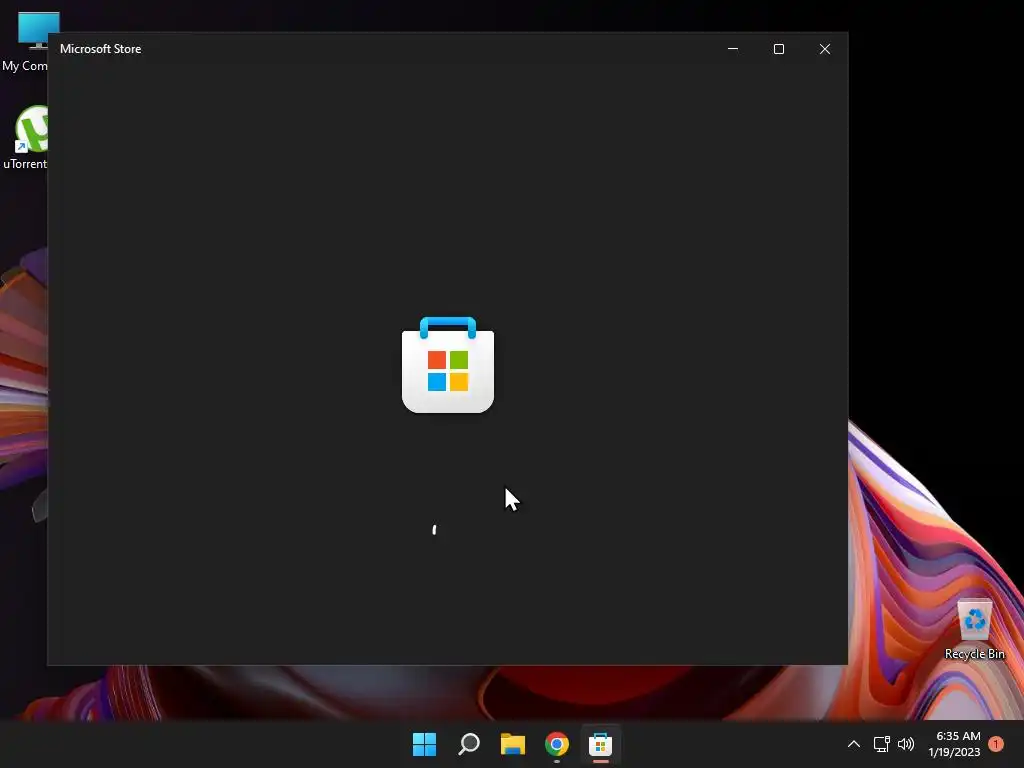Maximize the Microsoft Store window
The height and width of the screenshot is (768, 1024).
778,49
